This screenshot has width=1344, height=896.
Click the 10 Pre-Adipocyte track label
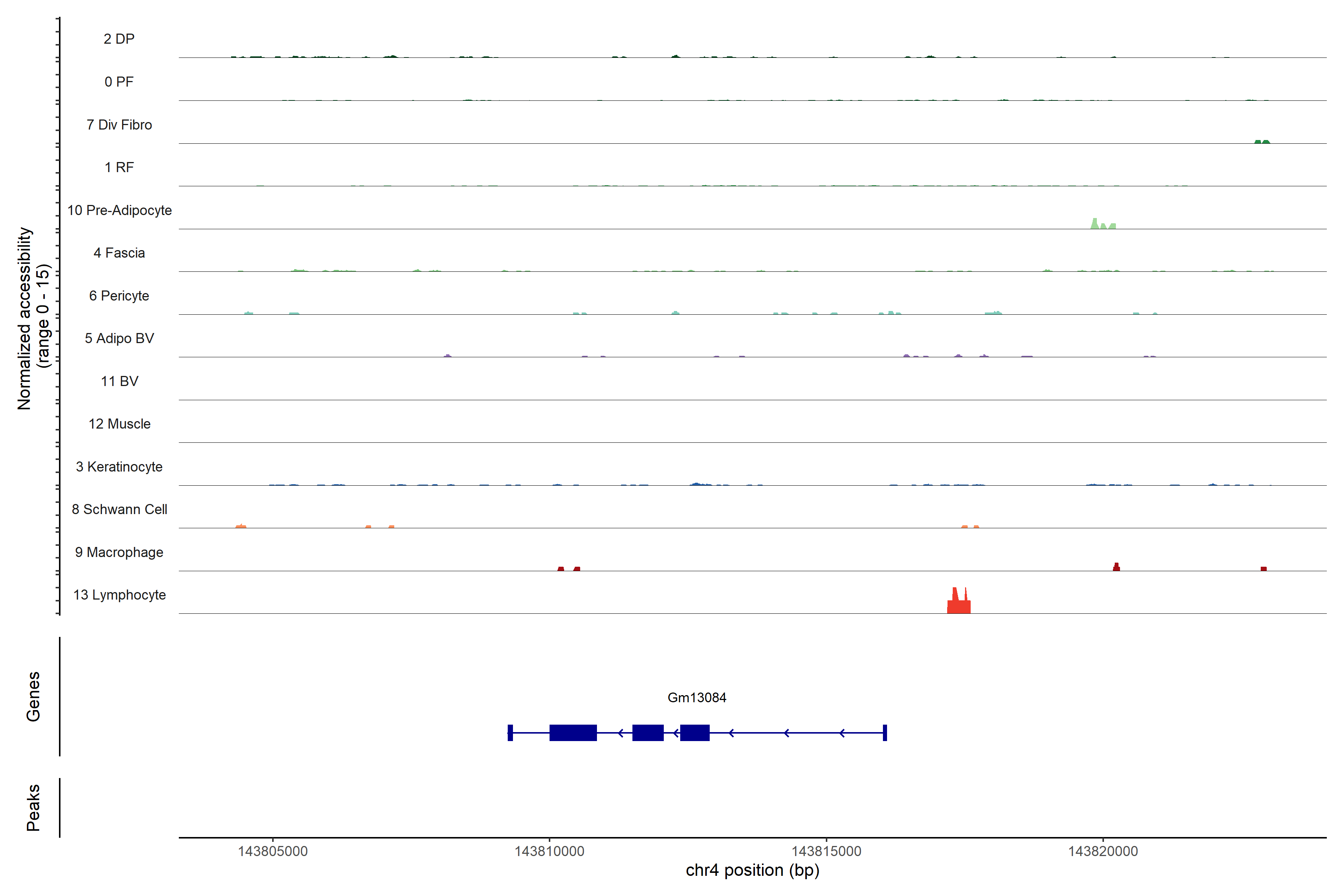pos(119,210)
